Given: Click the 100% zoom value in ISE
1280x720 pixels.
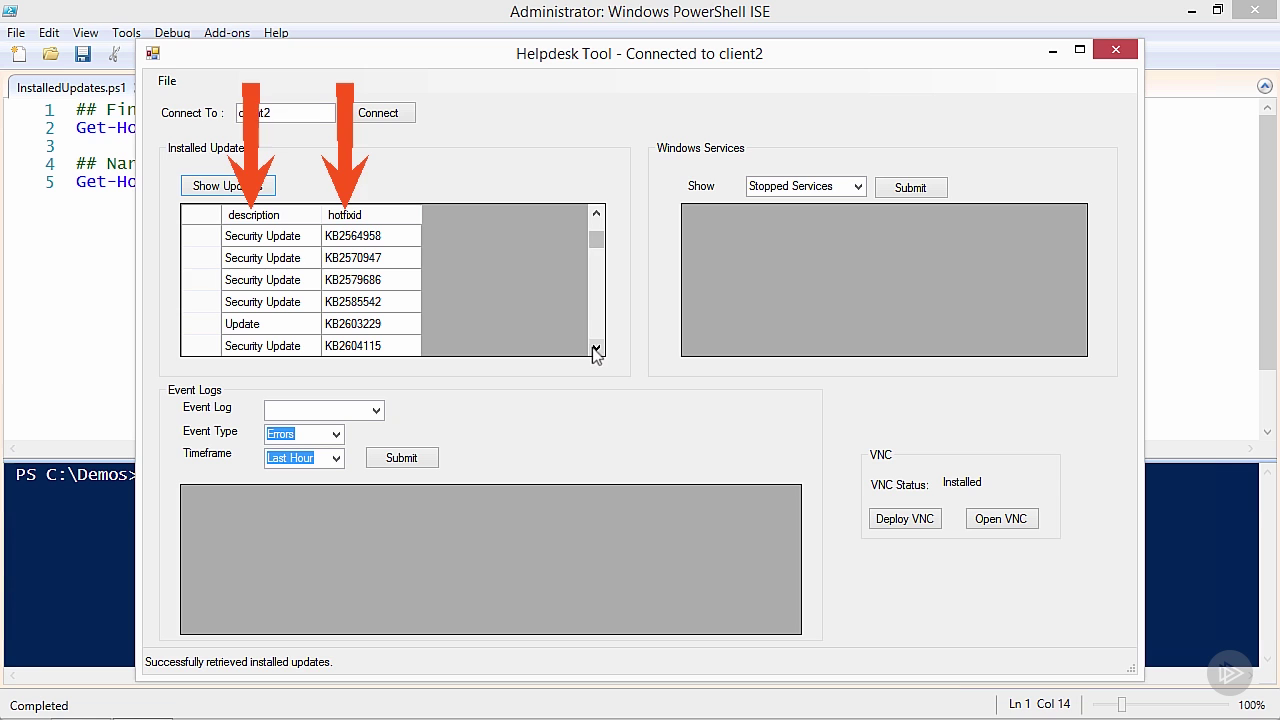Looking at the screenshot, I should tap(1251, 705).
